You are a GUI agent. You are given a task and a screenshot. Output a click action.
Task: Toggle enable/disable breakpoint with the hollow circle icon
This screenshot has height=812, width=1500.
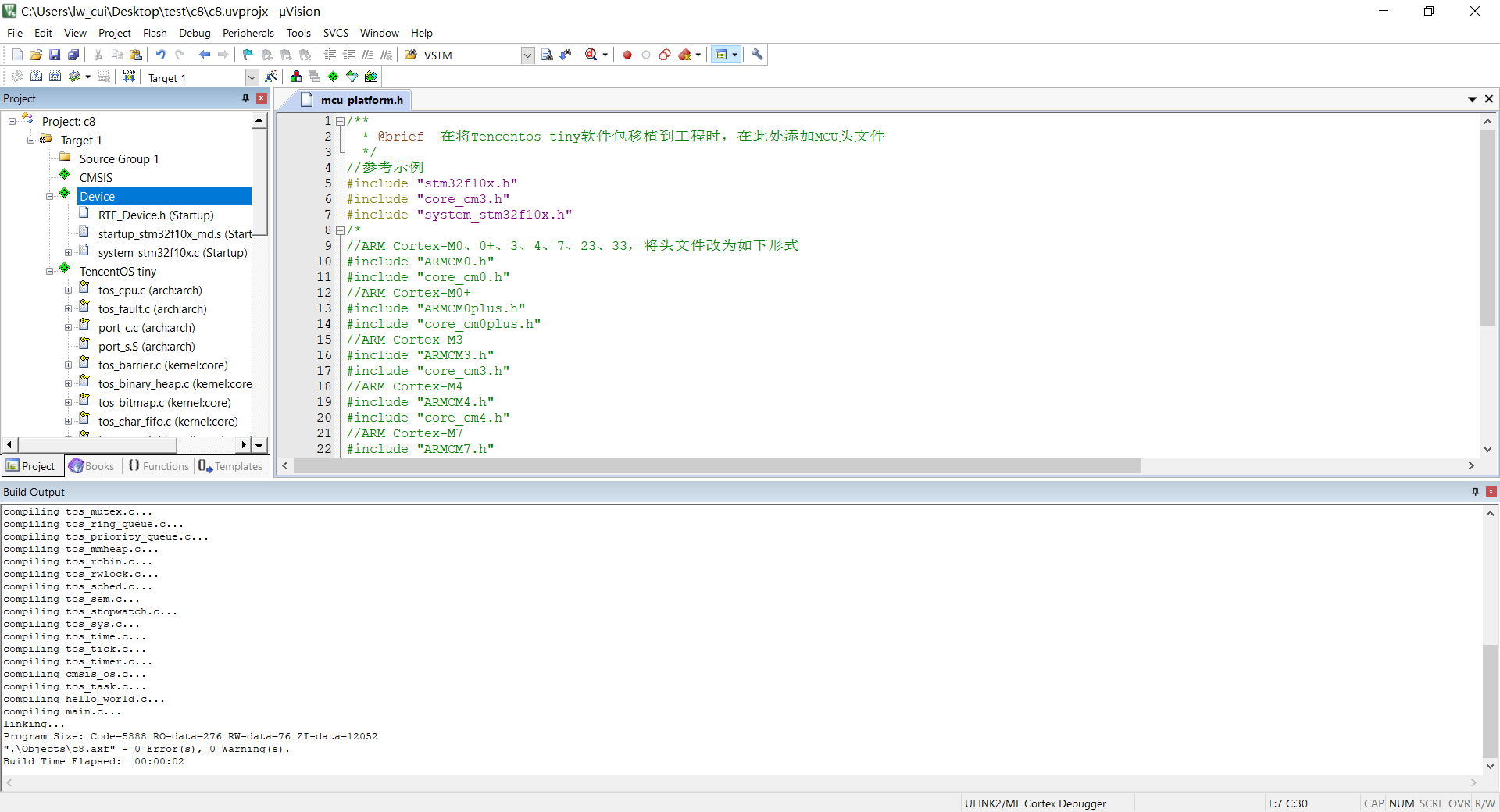coord(646,55)
